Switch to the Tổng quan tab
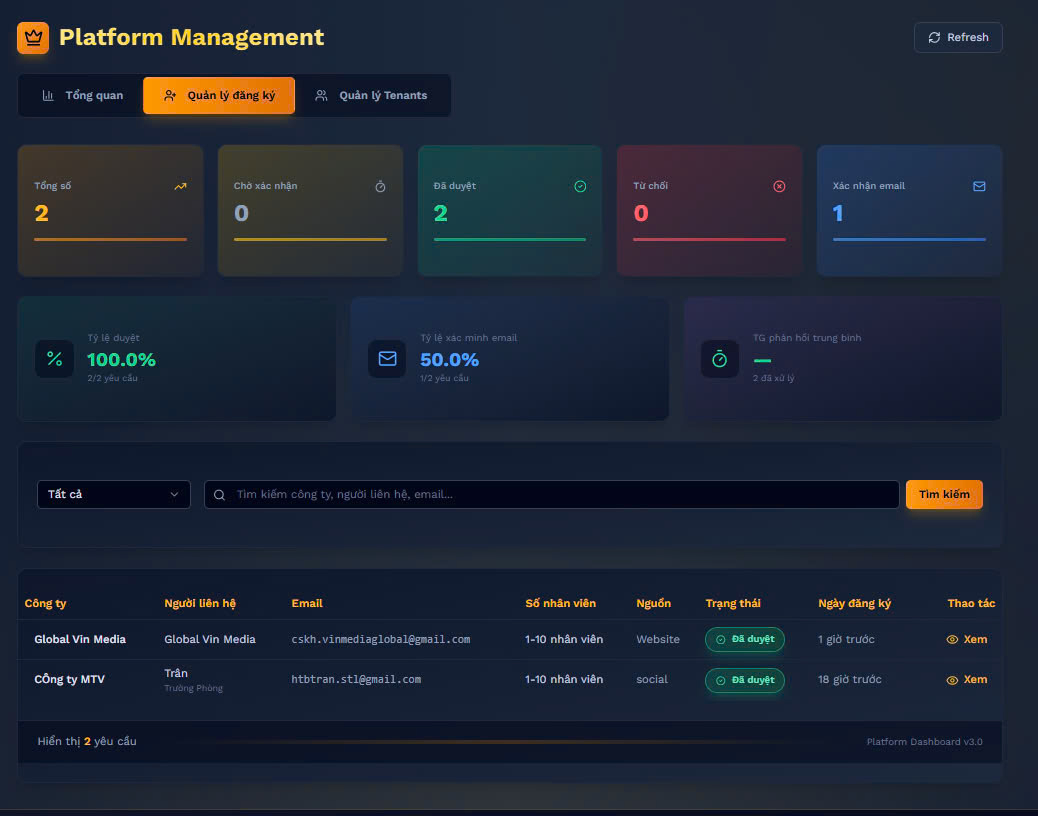Viewport: 1038px width, 816px height. tap(82, 96)
